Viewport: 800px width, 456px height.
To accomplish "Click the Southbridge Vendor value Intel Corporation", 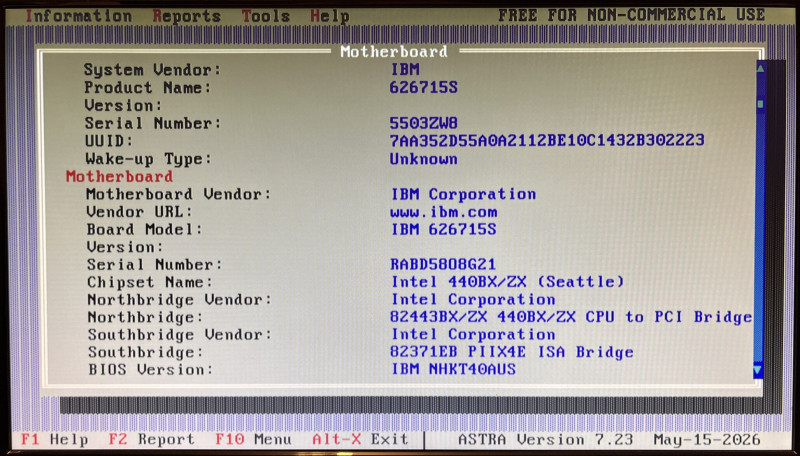I will (x=473, y=334).
